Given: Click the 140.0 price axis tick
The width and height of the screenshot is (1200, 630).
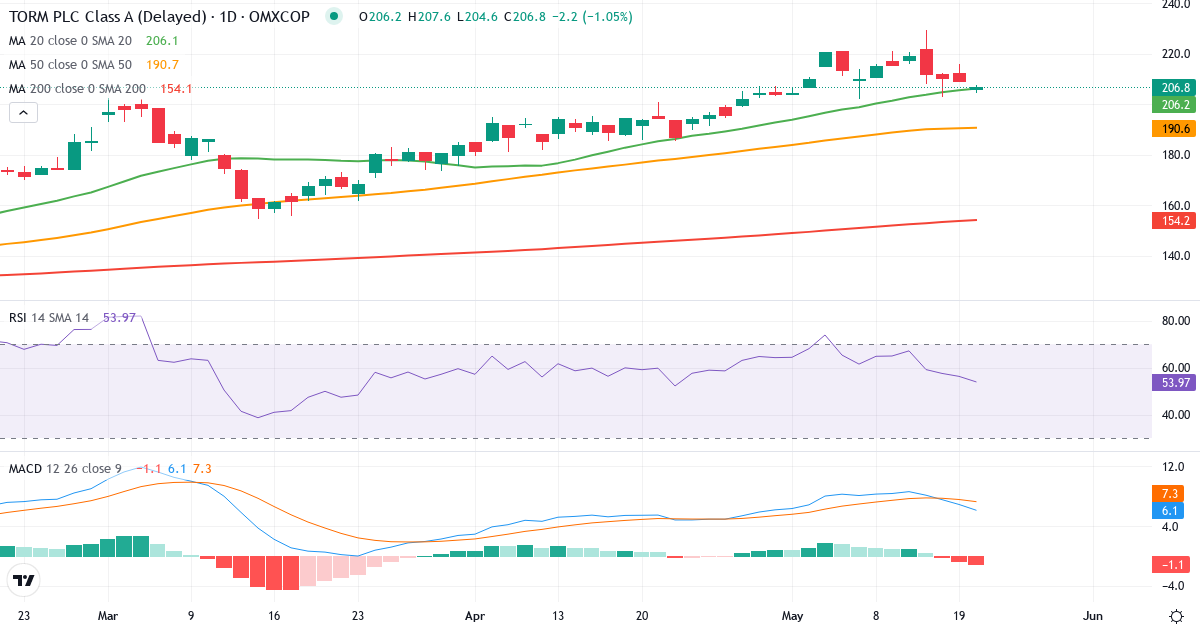Looking at the screenshot, I should point(1174,256).
